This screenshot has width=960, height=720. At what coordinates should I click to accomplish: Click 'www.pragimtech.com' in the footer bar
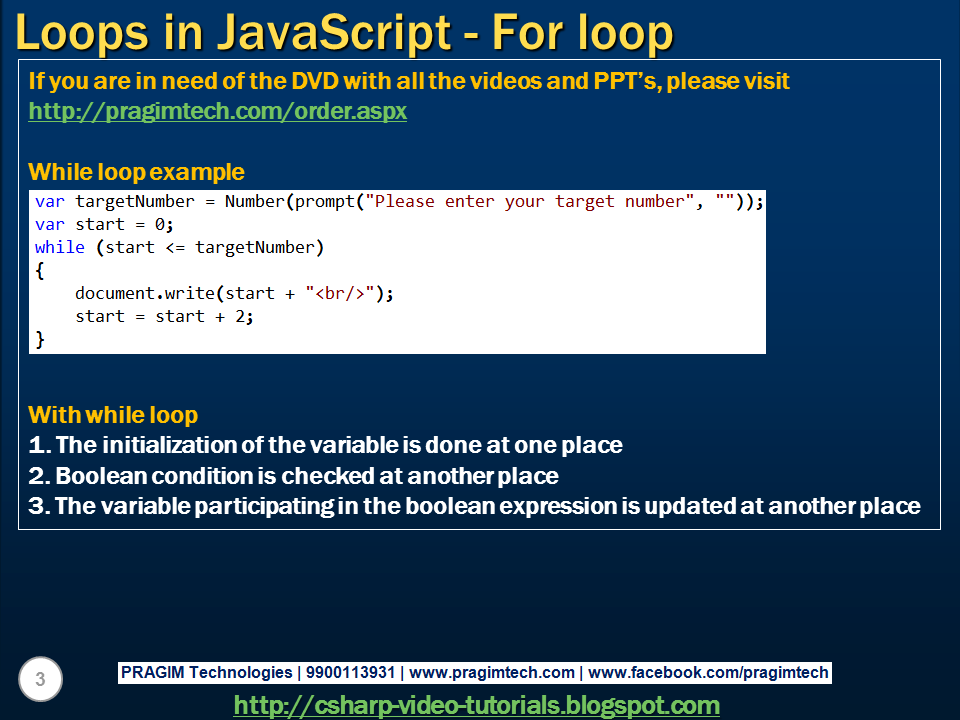492,672
